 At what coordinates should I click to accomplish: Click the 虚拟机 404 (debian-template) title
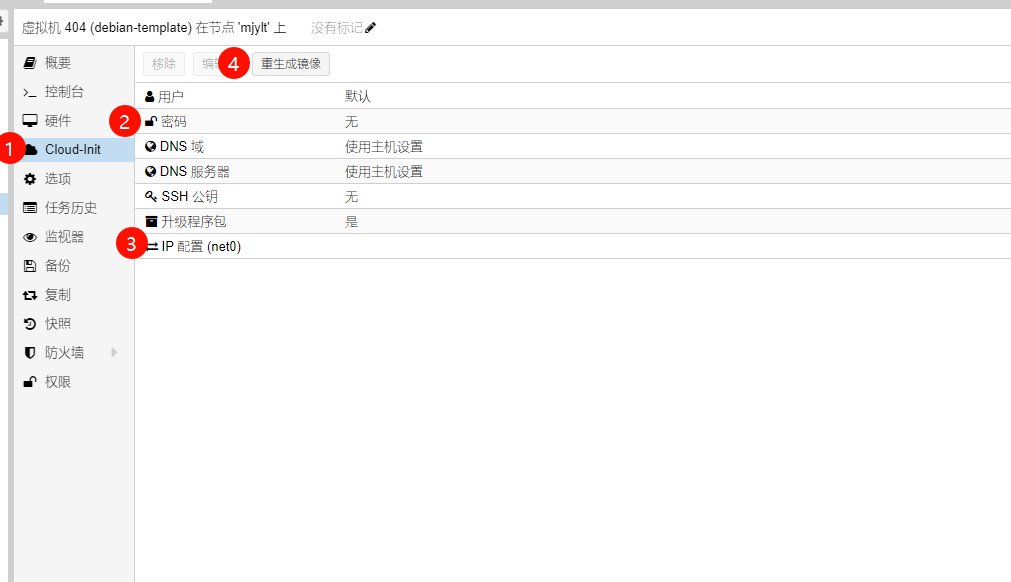(x=107, y=28)
